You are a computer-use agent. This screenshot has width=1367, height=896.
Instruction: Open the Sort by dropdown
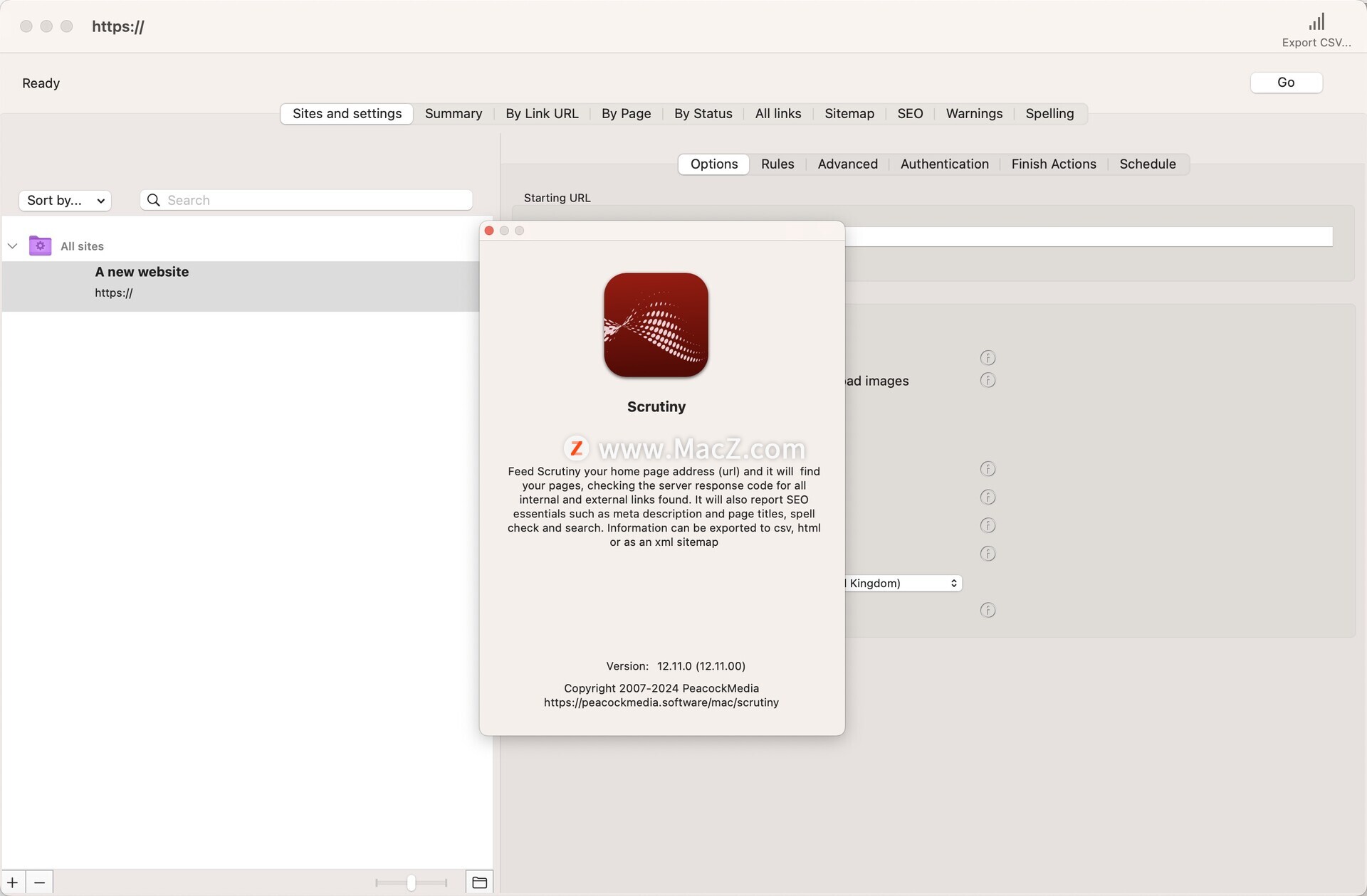(x=65, y=201)
